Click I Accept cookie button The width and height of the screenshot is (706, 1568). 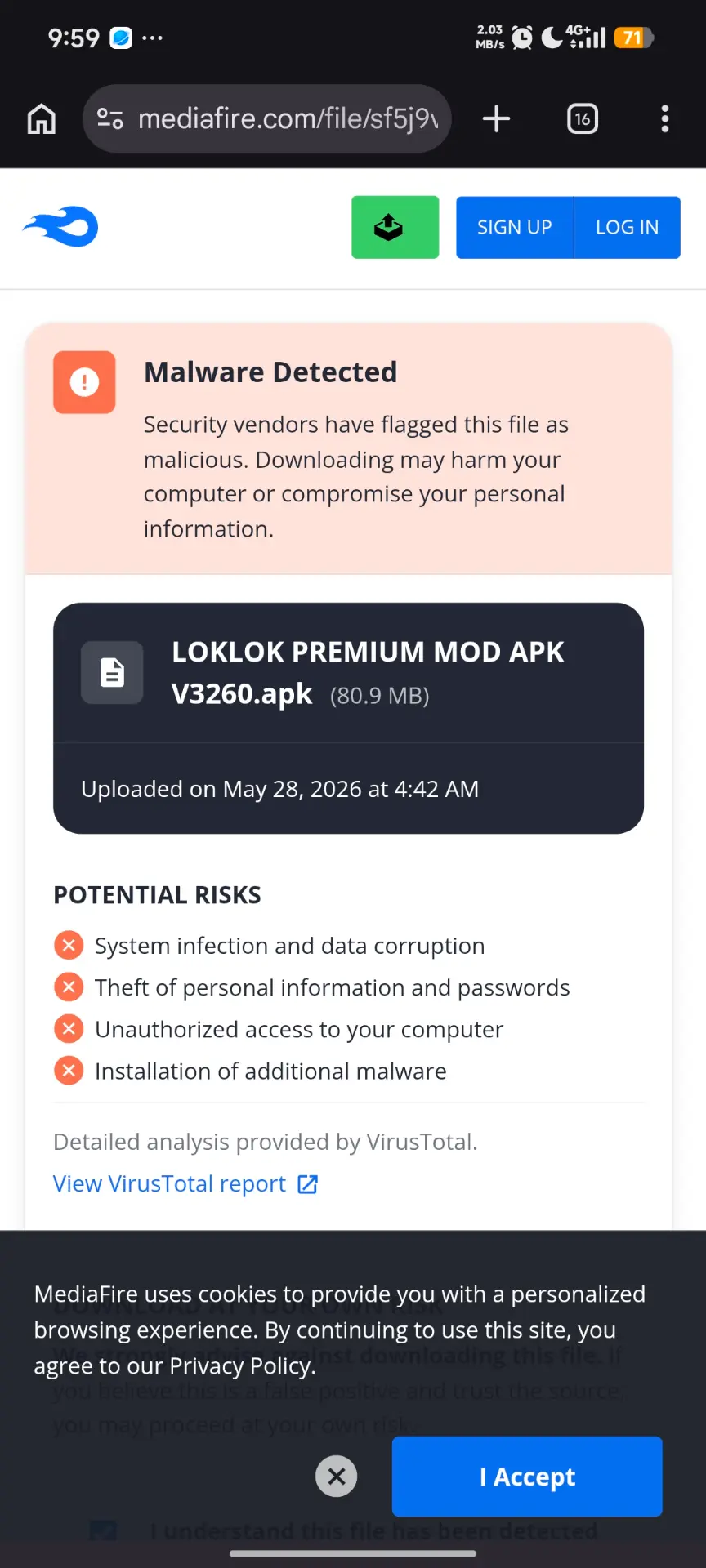(x=527, y=1477)
